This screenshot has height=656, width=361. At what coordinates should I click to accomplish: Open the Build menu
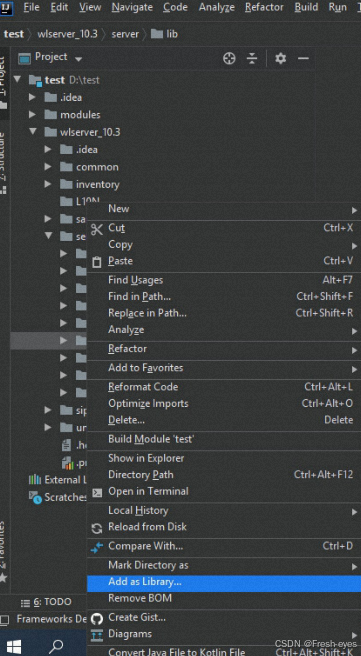(x=306, y=7)
